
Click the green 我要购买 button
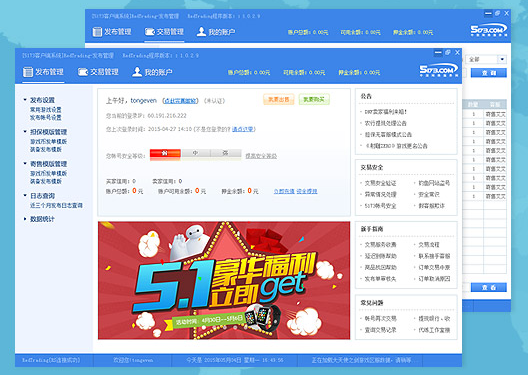tap(314, 99)
